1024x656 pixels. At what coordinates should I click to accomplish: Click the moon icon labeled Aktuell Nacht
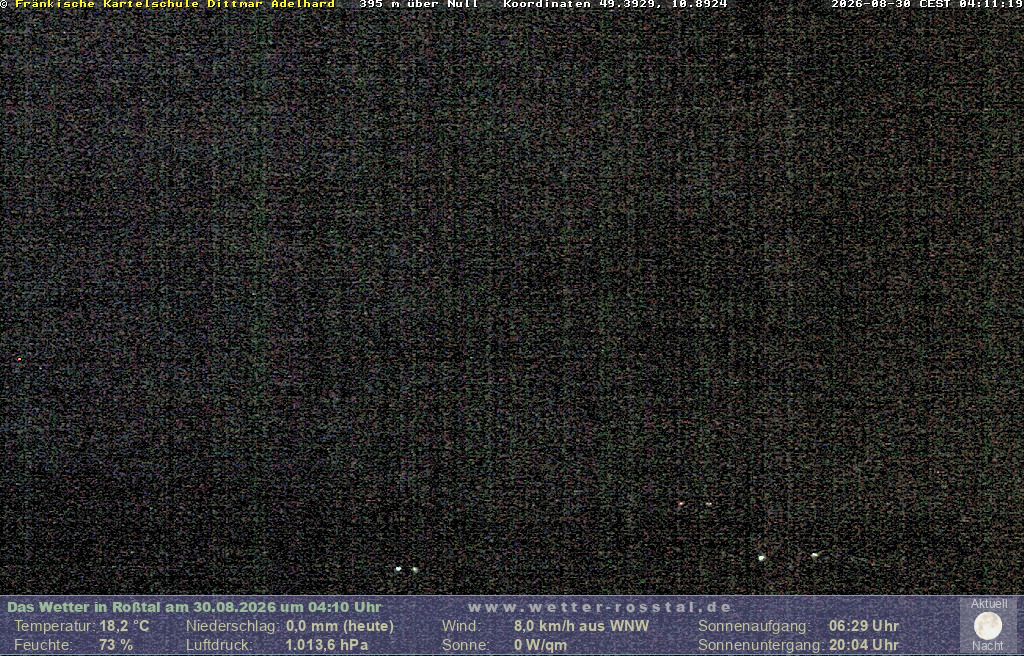[x=987, y=626]
